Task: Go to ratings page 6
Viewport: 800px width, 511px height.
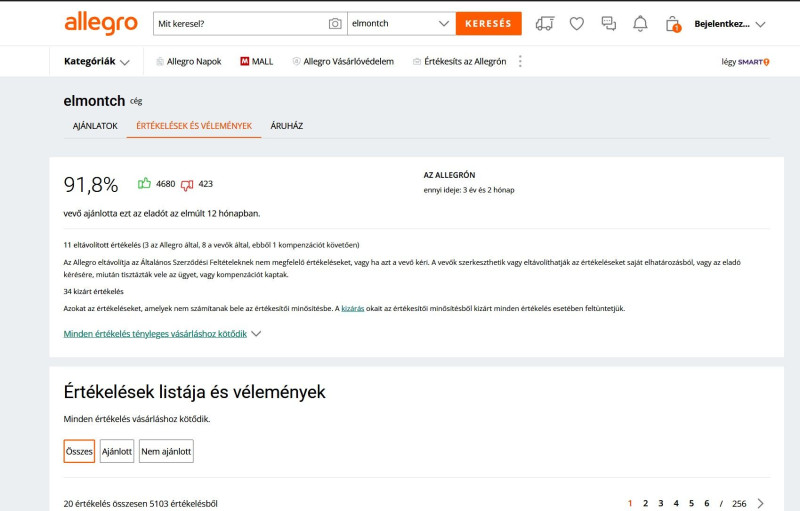Action: 707,503
